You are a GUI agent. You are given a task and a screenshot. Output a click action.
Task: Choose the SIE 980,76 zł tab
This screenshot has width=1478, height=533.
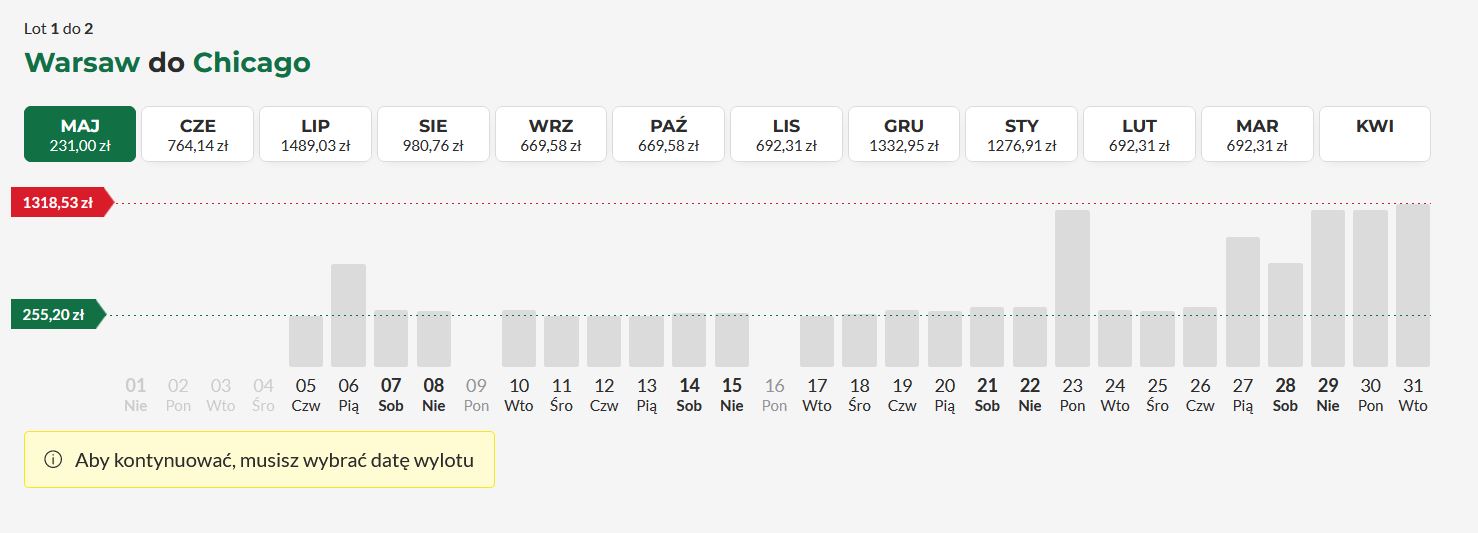433,134
